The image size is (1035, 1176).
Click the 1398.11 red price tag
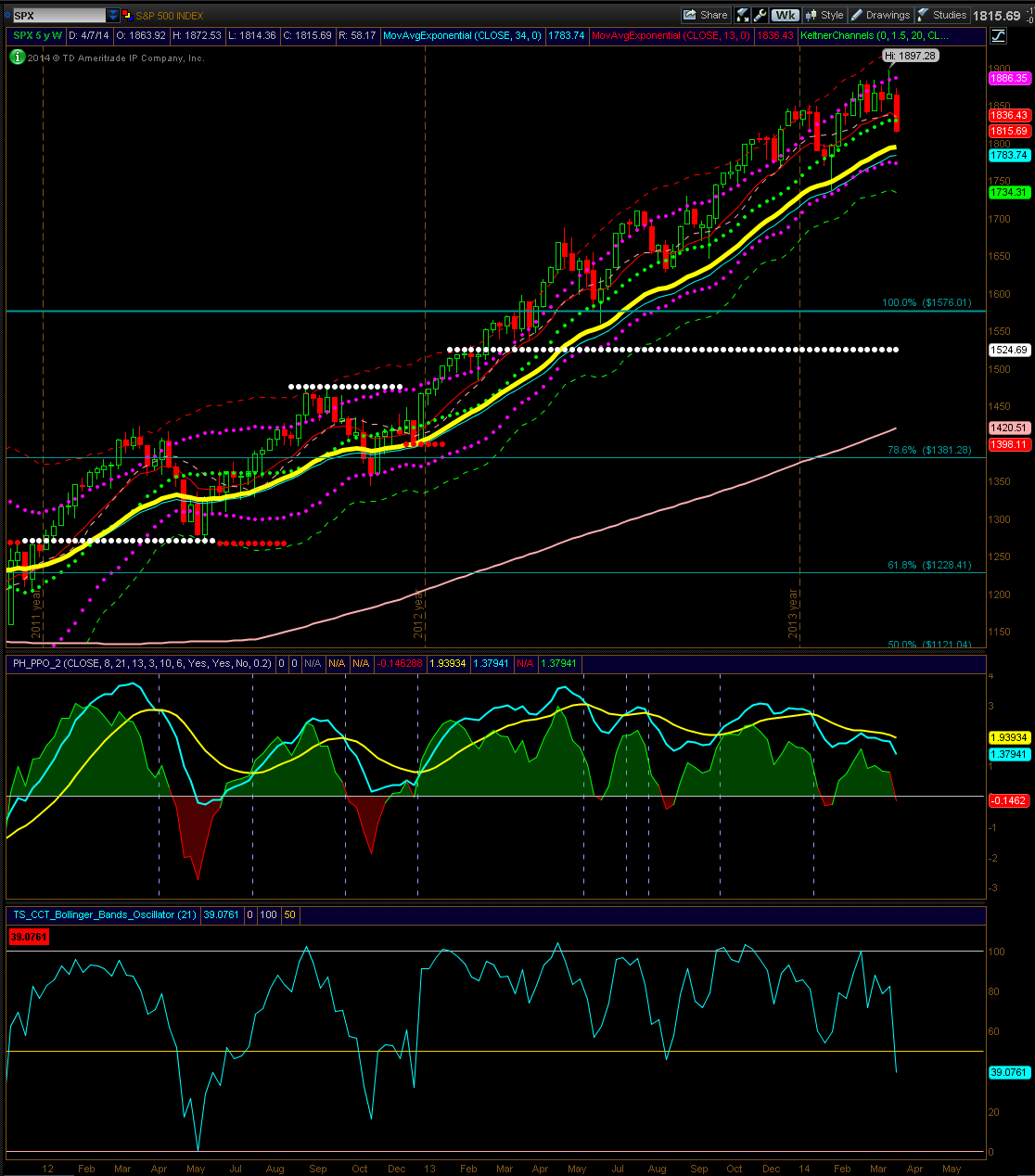click(x=1009, y=444)
